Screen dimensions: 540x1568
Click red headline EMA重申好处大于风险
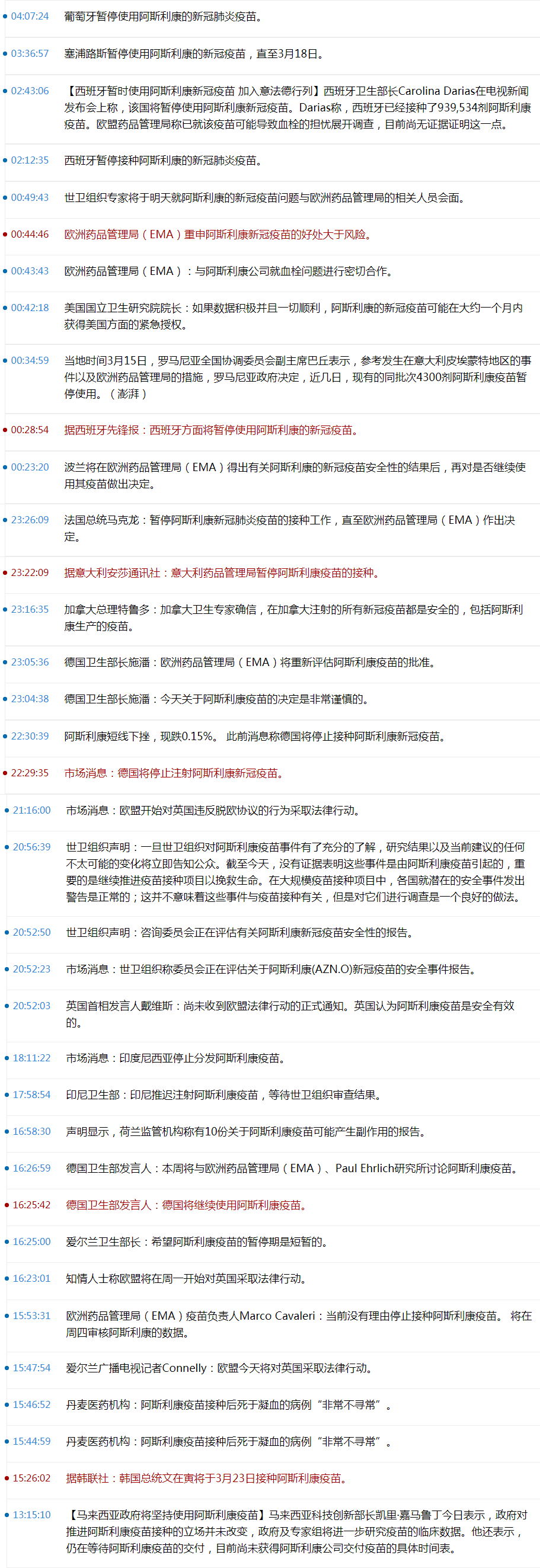coord(218,234)
